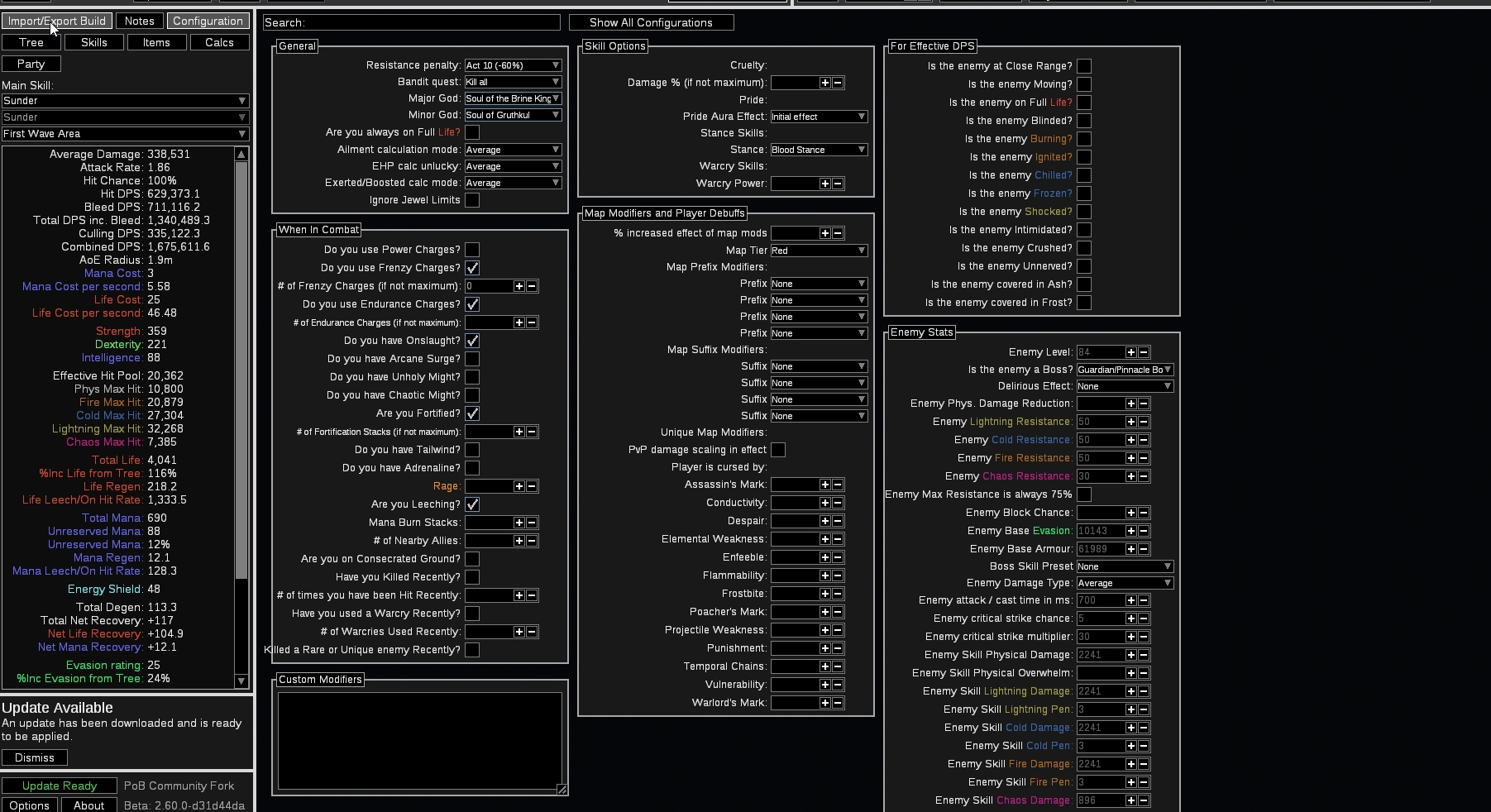Open the Items tab
Image resolution: width=1491 pixels, height=812 pixels.
click(156, 42)
